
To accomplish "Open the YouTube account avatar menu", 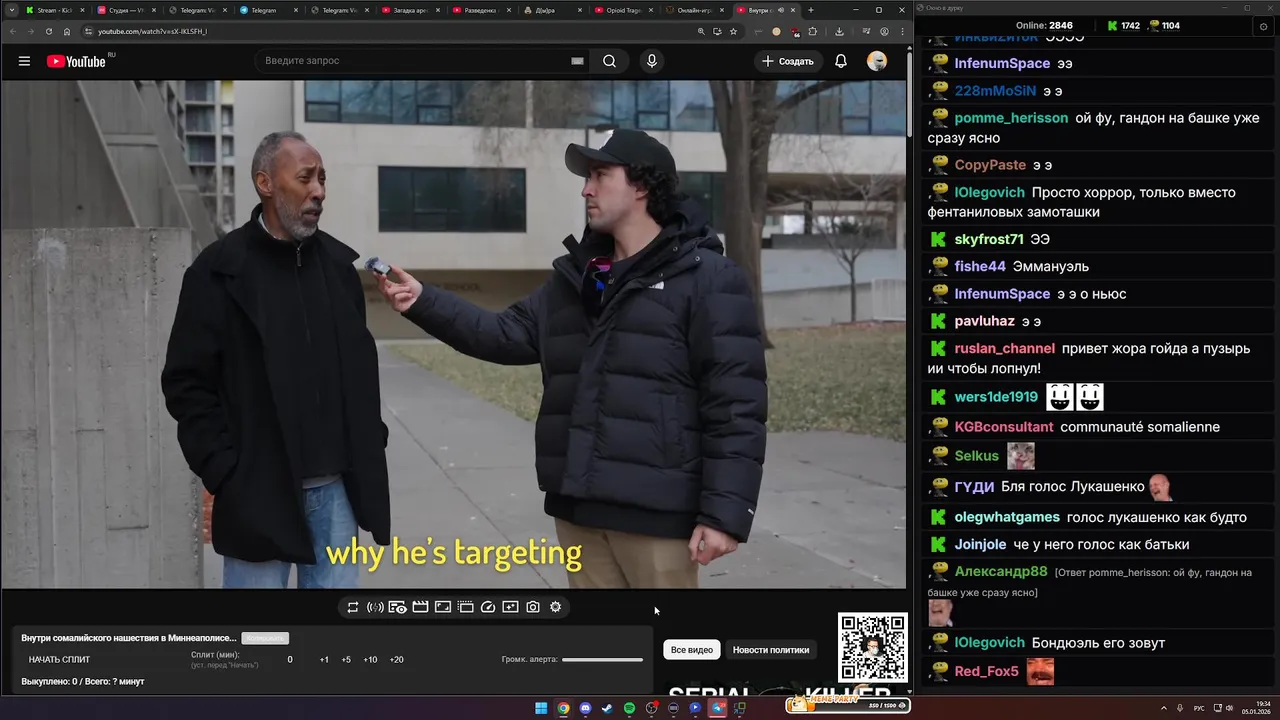I will pos(877,61).
